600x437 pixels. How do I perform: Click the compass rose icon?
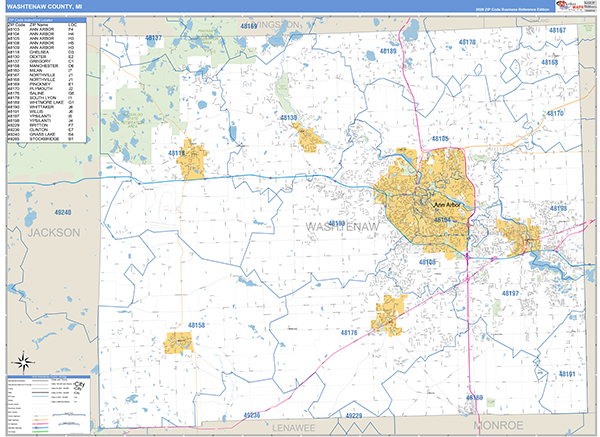click(21, 362)
